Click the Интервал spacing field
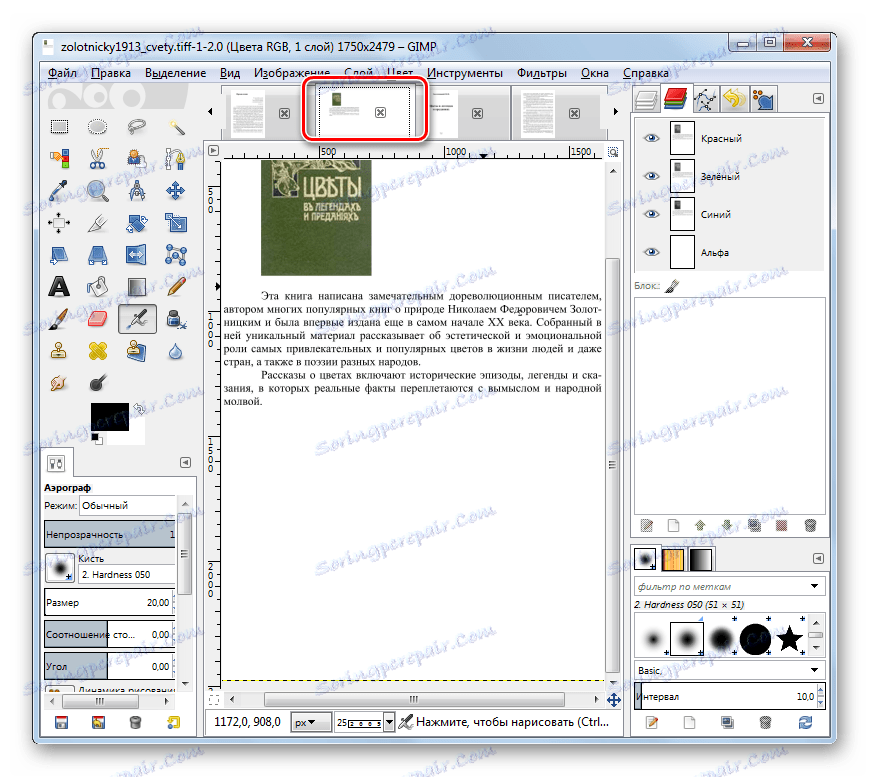The width and height of the screenshot is (870, 777). pyautogui.click(x=729, y=697)
